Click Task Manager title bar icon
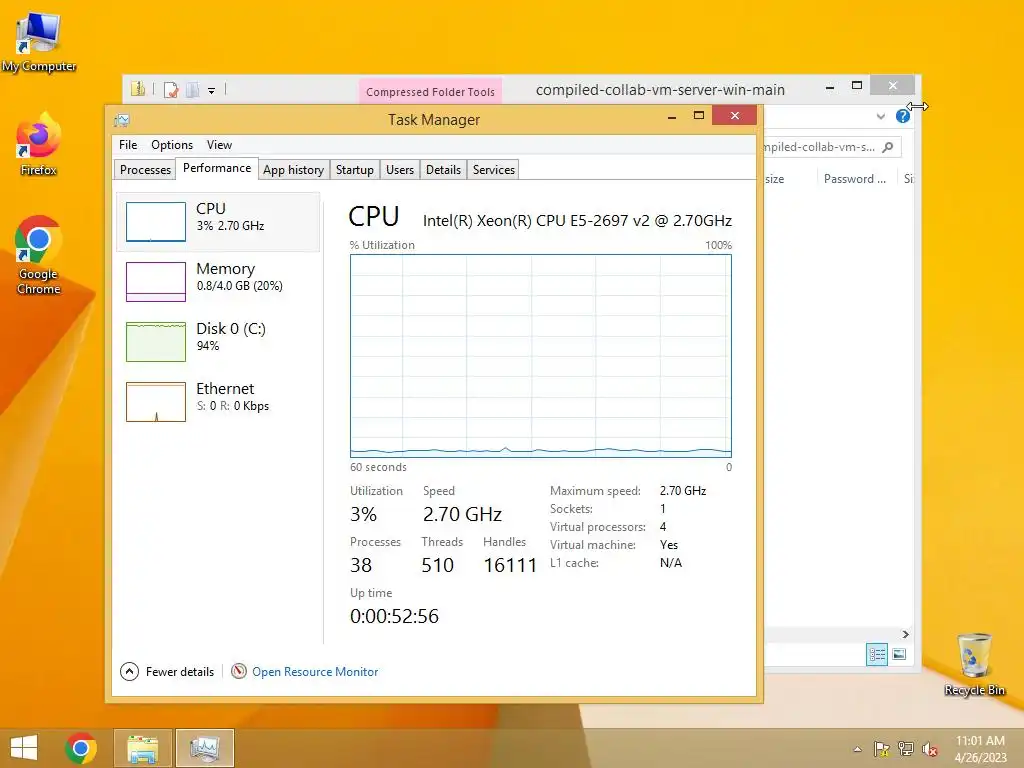Screen dimensions: 1024x768 [x=122, y=120]
